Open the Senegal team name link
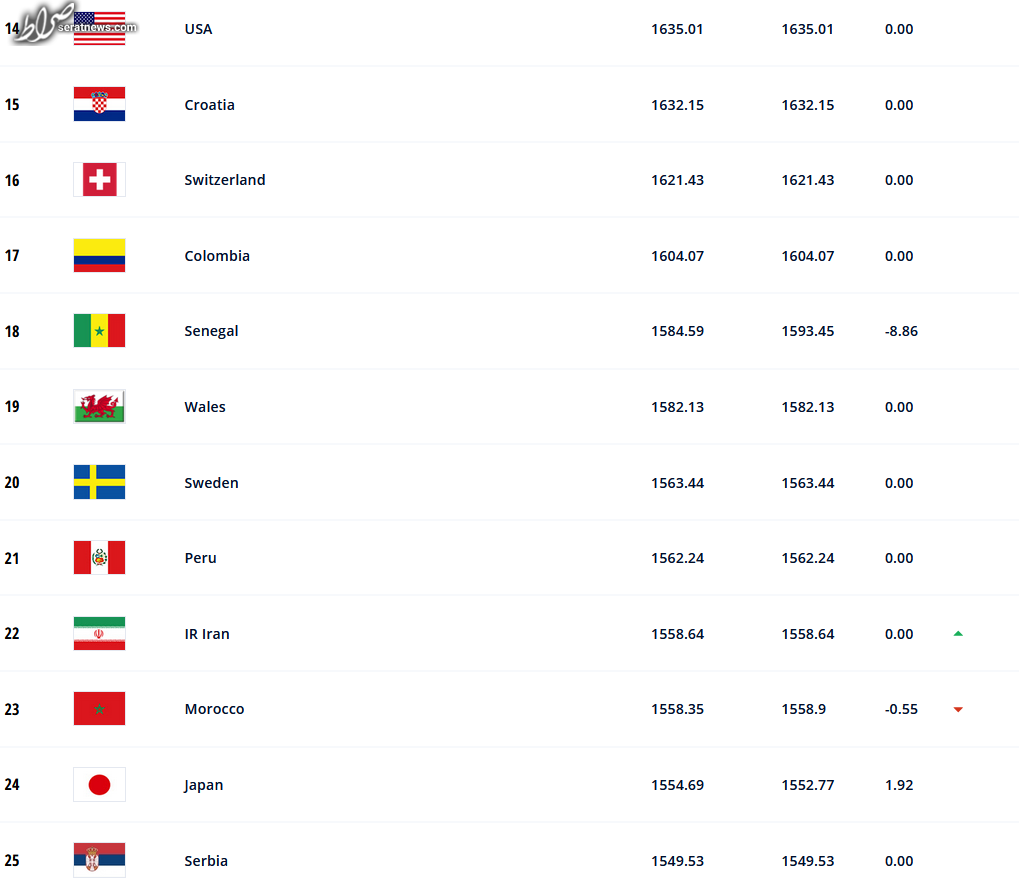The width and height of the screenshot is (1019, 884). [x=211, y=331]
